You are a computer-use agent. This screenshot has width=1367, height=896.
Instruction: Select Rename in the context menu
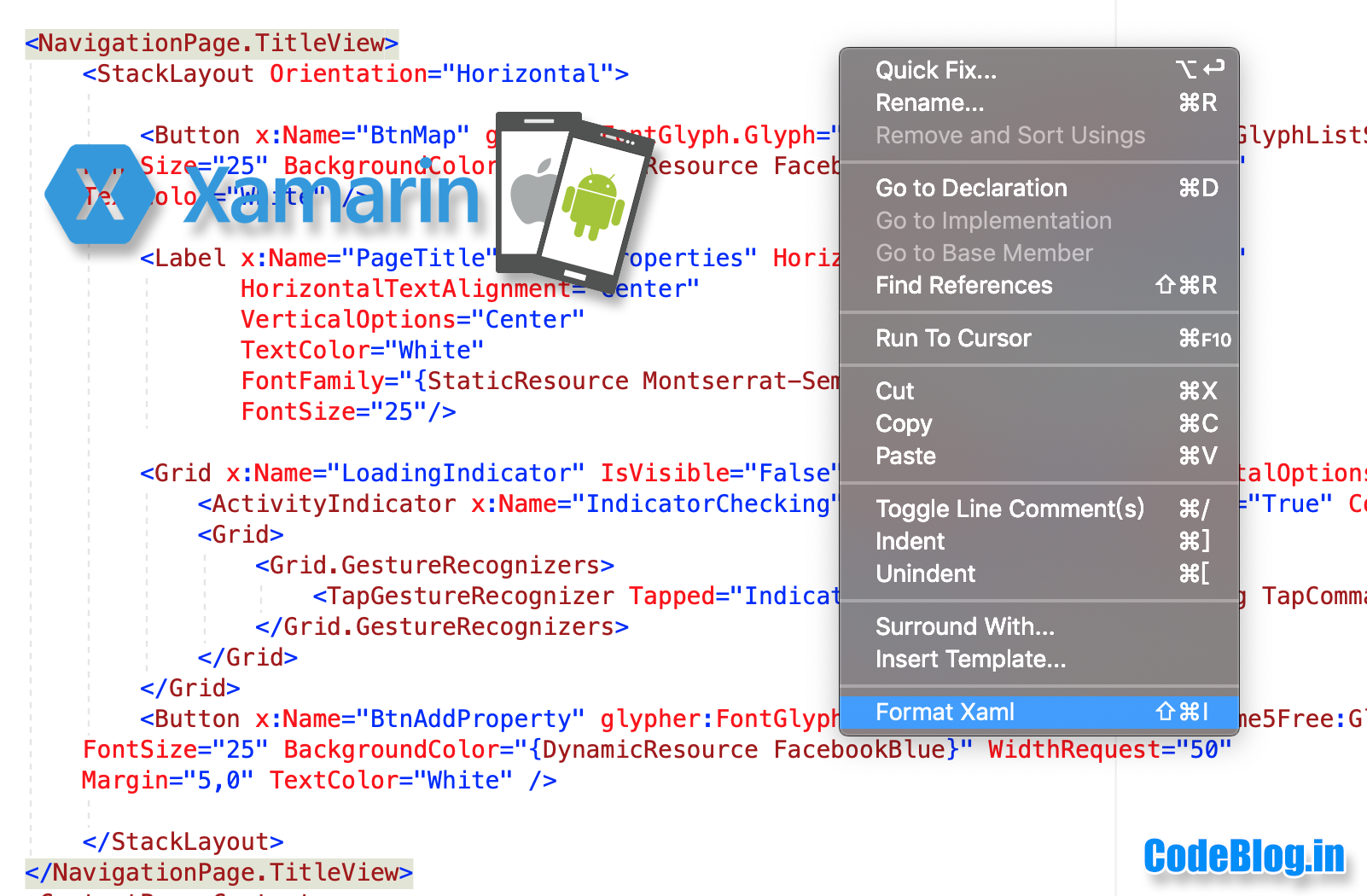click(929, 102)
